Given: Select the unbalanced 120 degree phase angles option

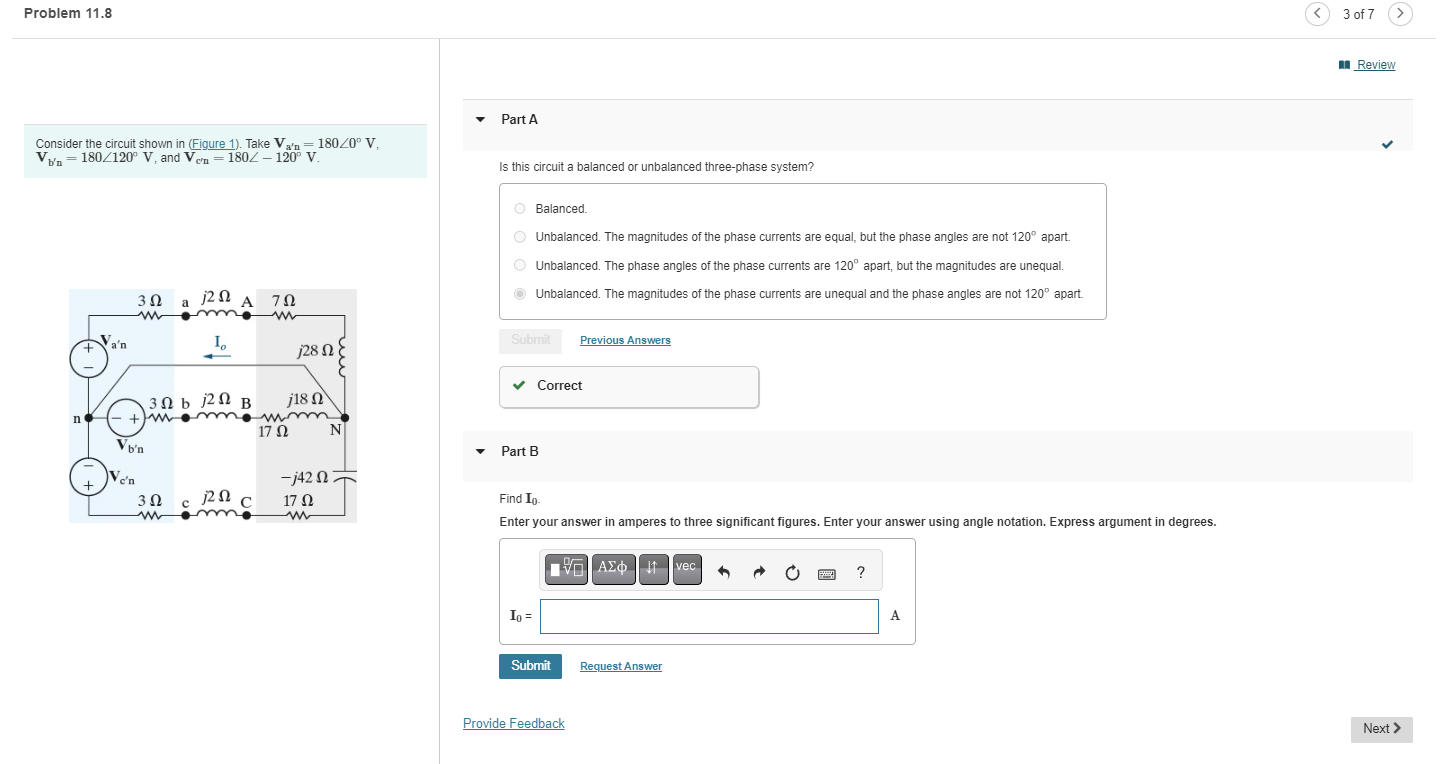Looking at the screenshot, I should click(x=520, y=264).
